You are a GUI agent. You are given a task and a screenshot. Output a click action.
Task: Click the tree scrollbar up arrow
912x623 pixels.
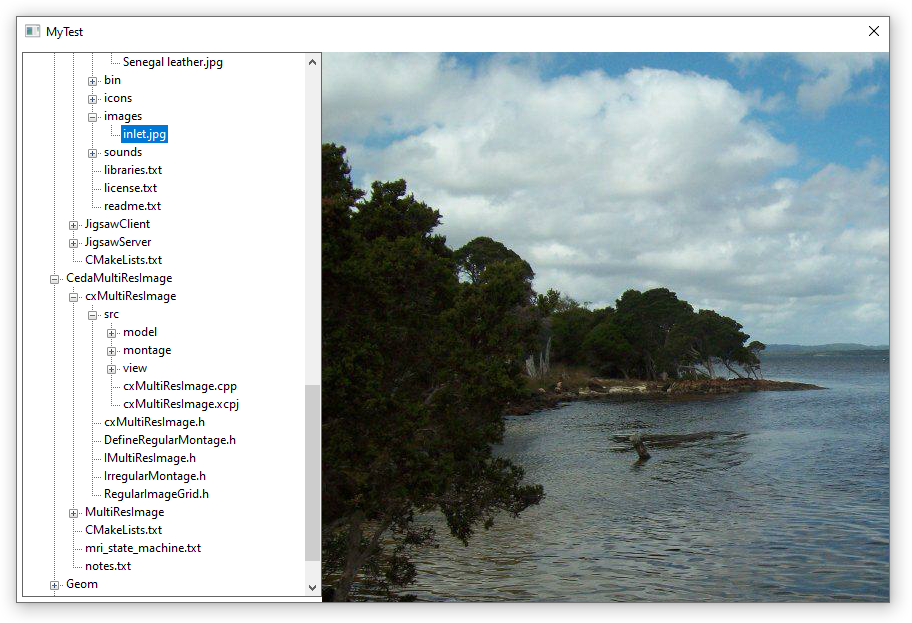(312, 62)
